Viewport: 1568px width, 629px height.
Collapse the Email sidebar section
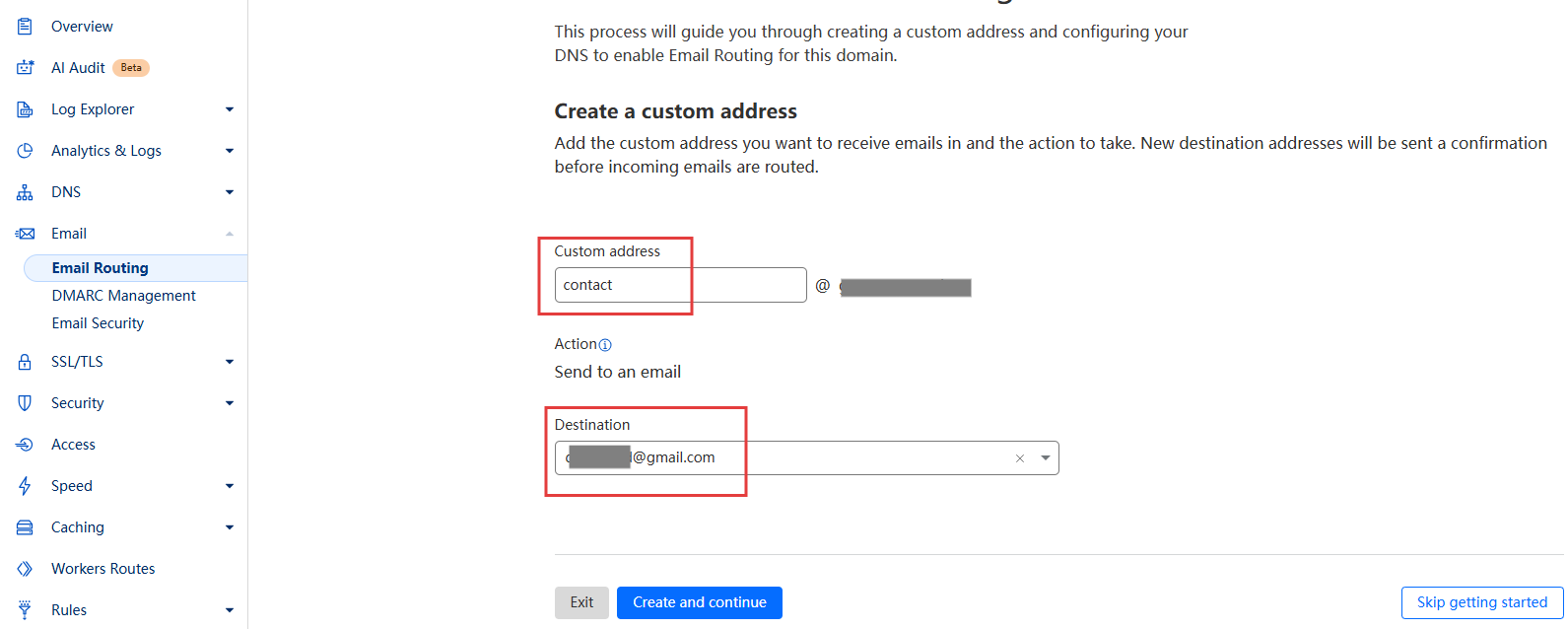coord(230,234)
